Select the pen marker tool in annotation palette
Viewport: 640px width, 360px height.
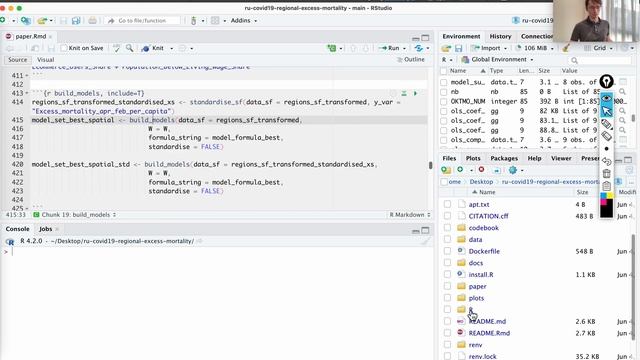[607, 124]
